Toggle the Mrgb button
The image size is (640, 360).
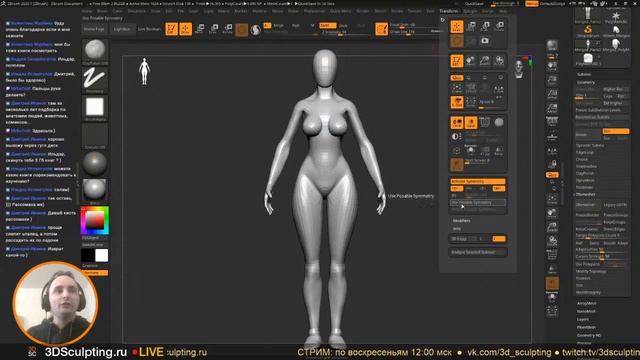pyautogui.click(x=278, y=25)
